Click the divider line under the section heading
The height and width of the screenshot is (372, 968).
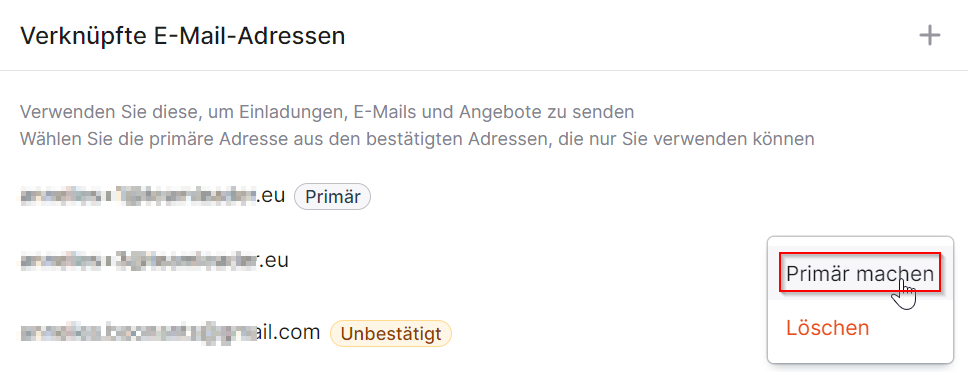click(x=484, y=70)
